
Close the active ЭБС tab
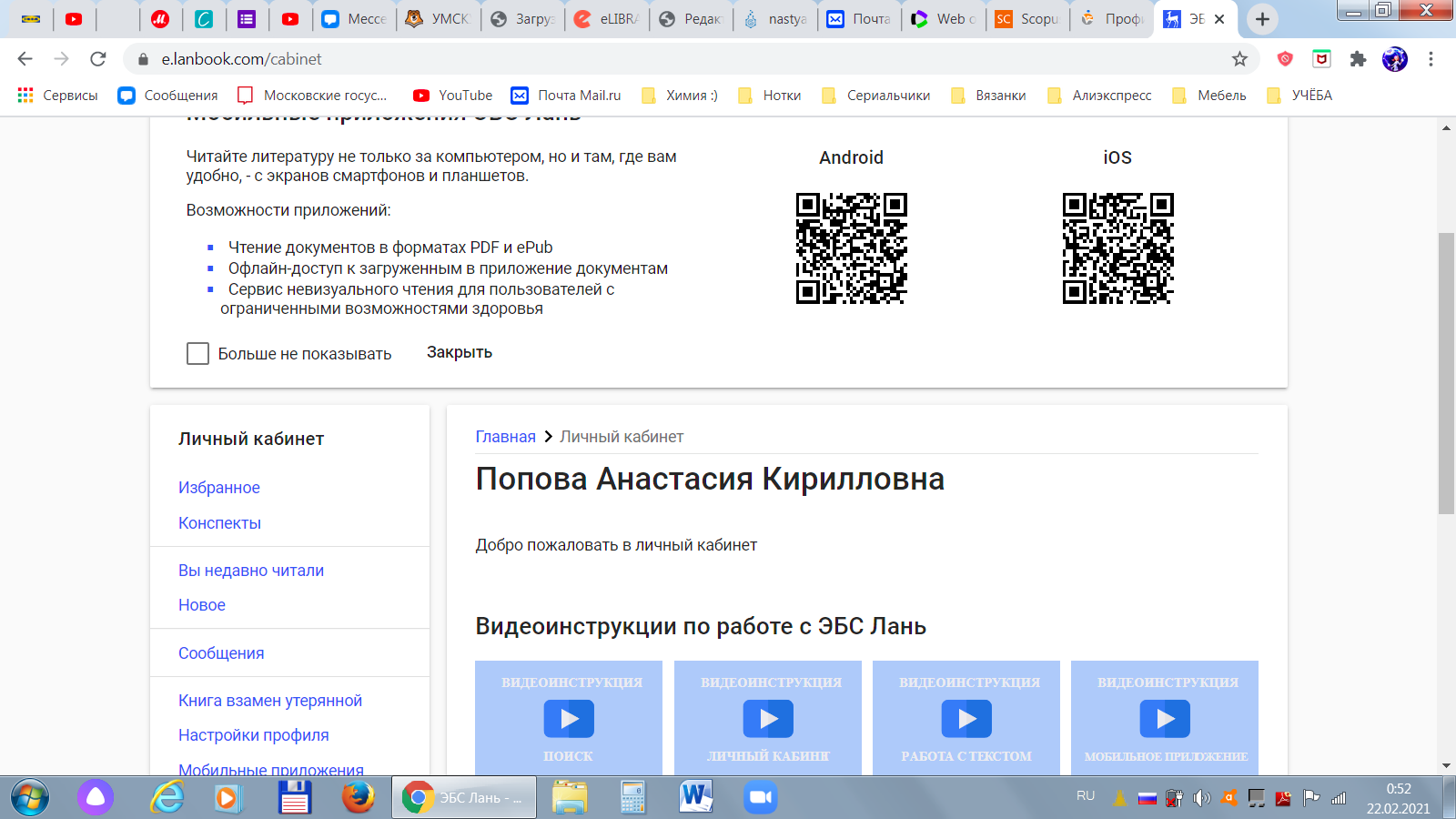tap(1219, 19)
